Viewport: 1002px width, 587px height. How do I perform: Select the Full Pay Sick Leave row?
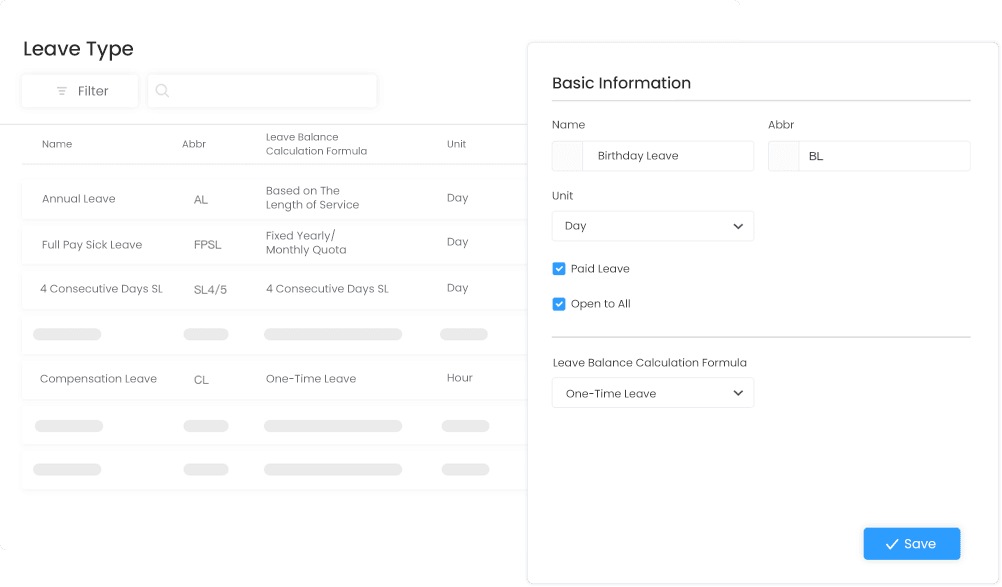pyautogui.click(x=274, y=244)
